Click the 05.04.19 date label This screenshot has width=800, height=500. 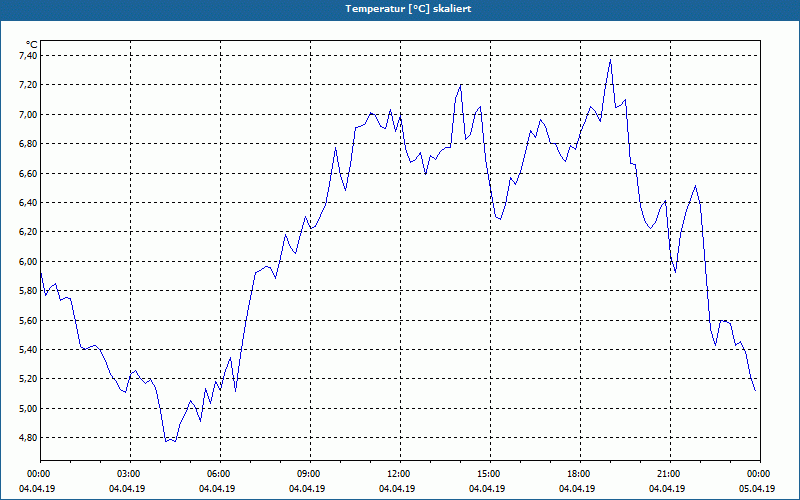coord(757,489)
